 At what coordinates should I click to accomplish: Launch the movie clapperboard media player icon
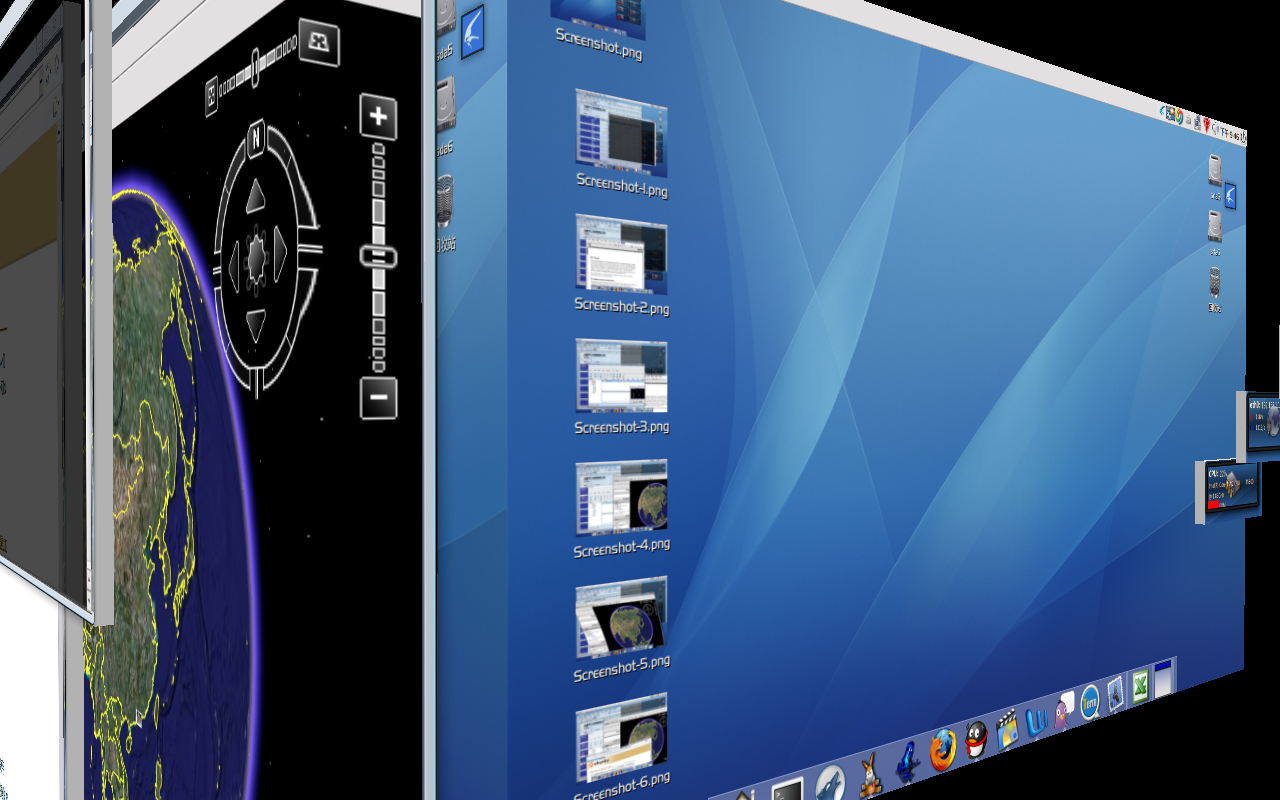click(1007, 729)
